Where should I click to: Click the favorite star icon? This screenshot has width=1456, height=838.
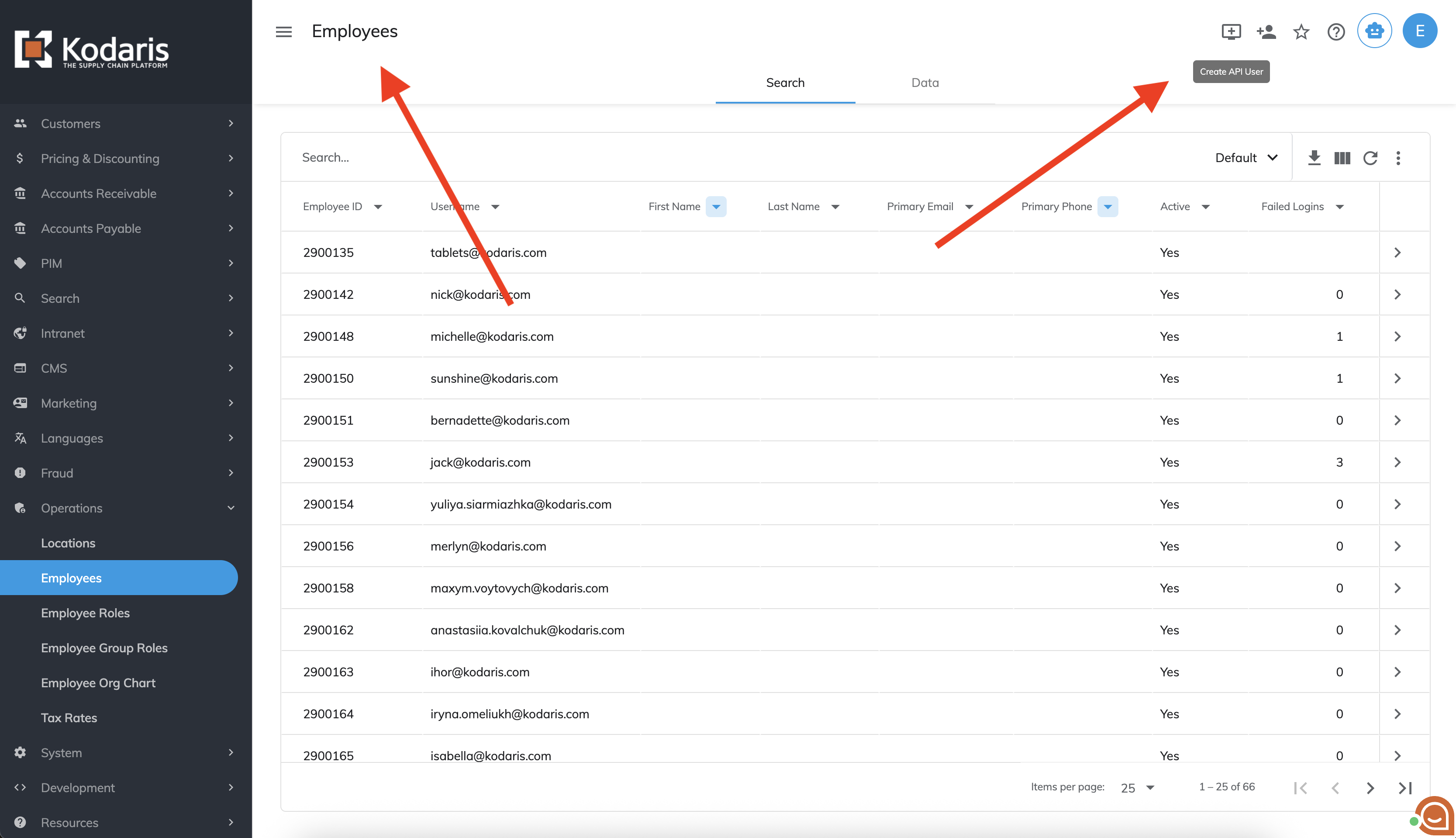point(1301,31)
